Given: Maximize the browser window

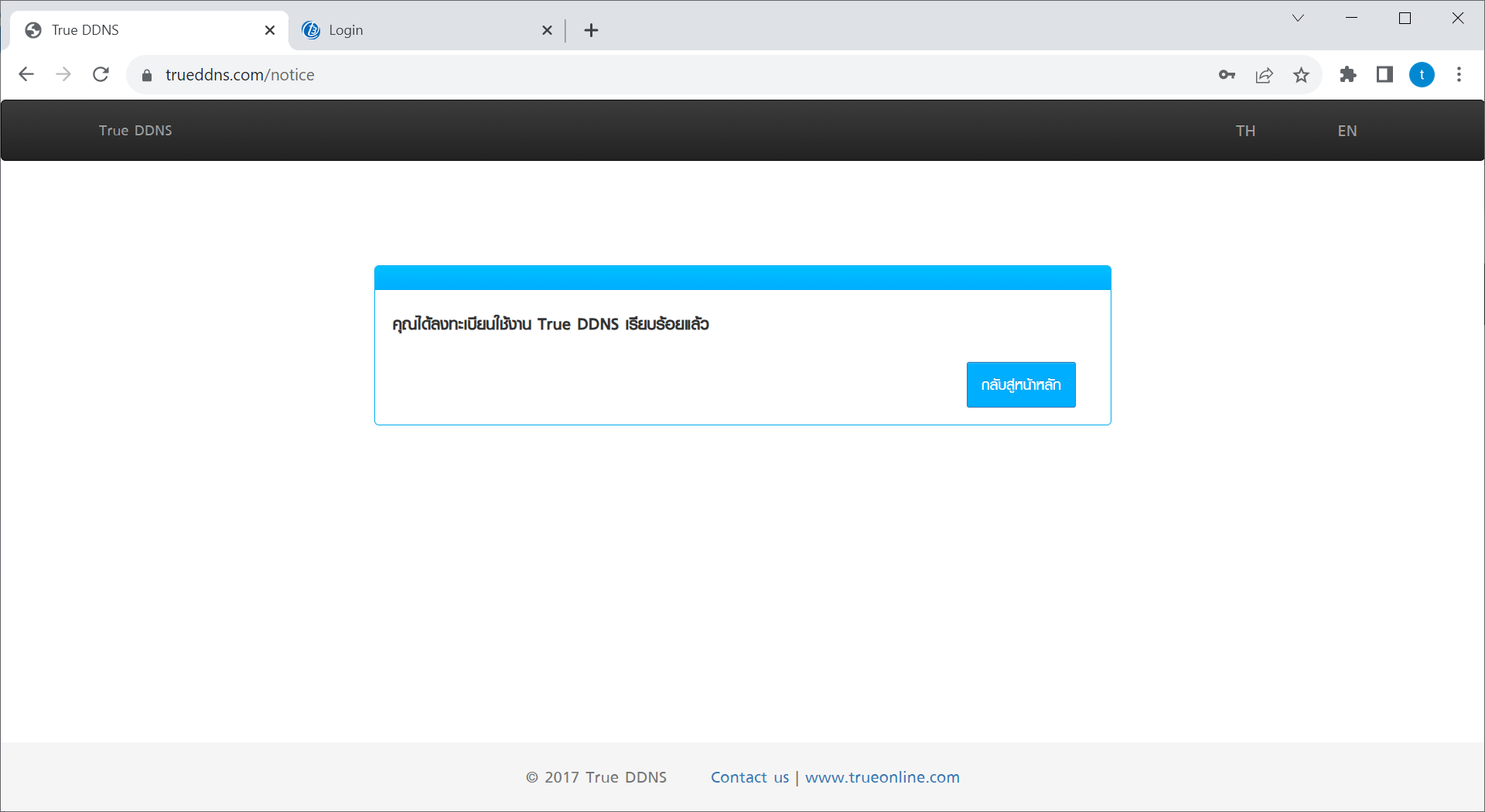Looking at the screenshot, I should (1405, 18).
